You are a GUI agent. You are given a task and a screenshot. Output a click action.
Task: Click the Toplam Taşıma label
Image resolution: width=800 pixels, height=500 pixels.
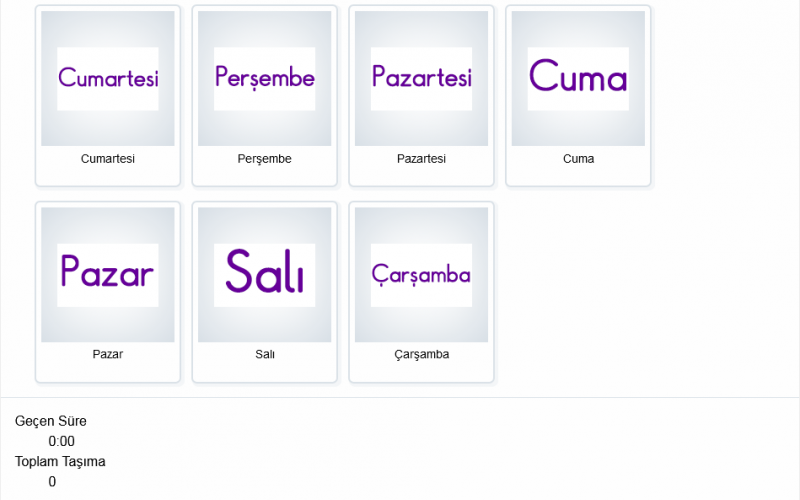click(x=60, y=461)
